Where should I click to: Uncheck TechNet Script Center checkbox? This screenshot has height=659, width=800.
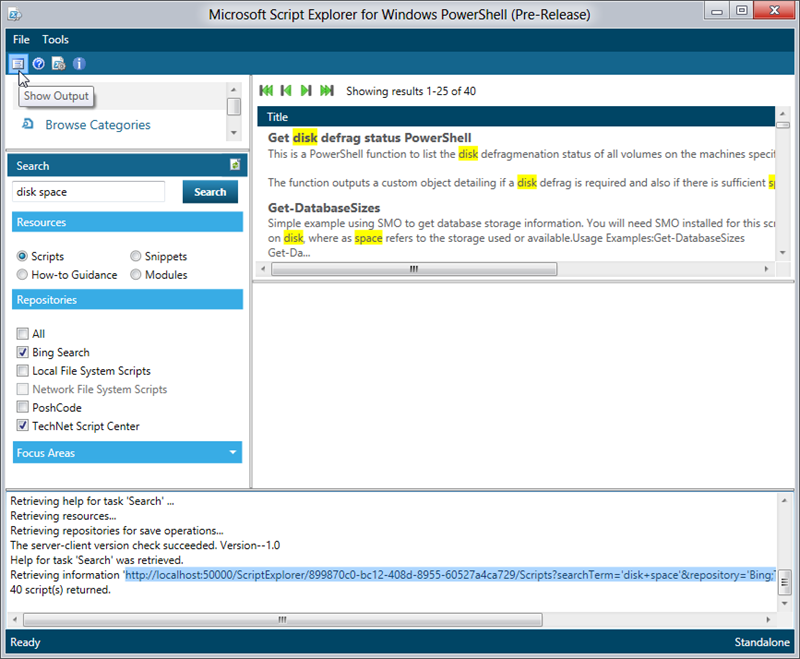22,425
